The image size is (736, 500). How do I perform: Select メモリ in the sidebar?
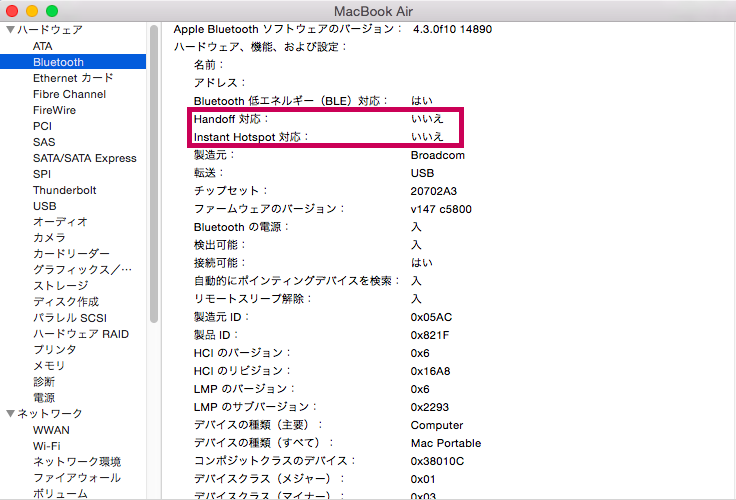point(49,365)
